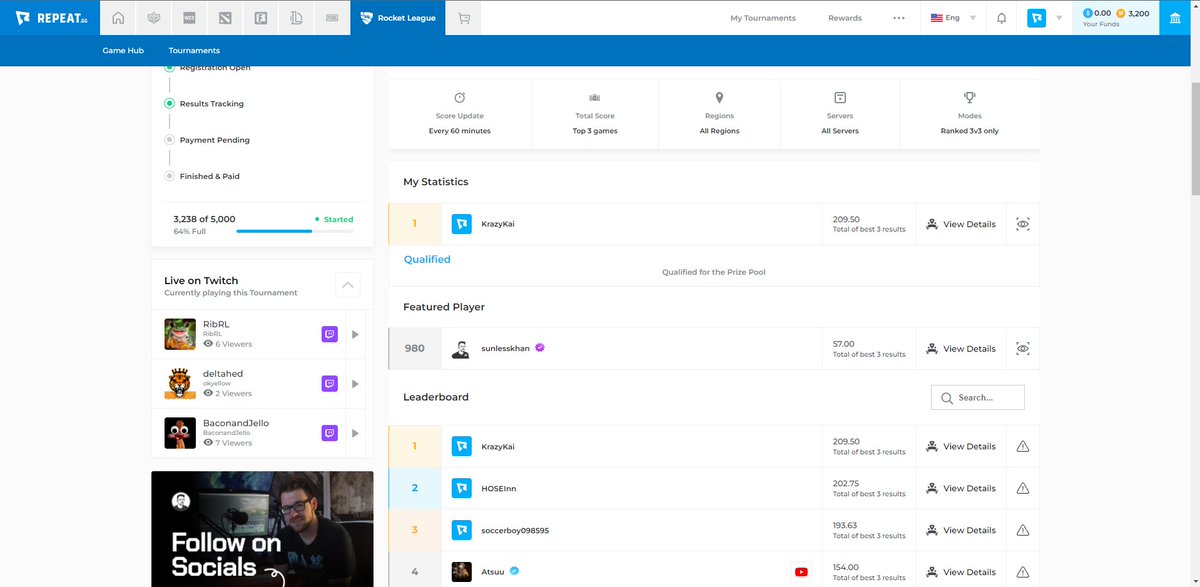Expand RibRL stream with play arrow
The width and height of the screenshot is (1200, 587).
[355, 334]
